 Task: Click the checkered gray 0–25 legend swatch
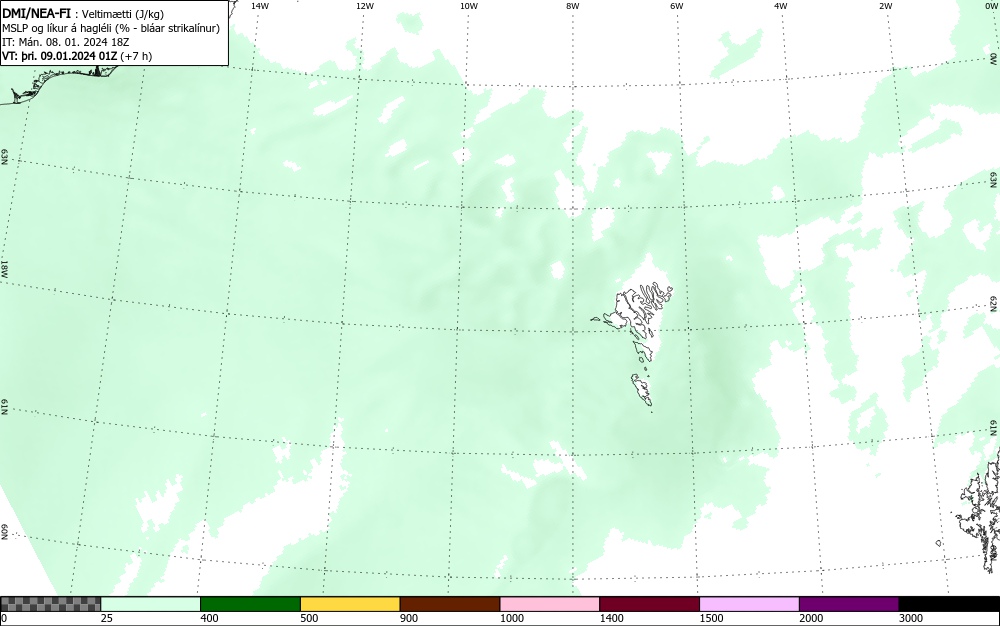pos(50,604)
